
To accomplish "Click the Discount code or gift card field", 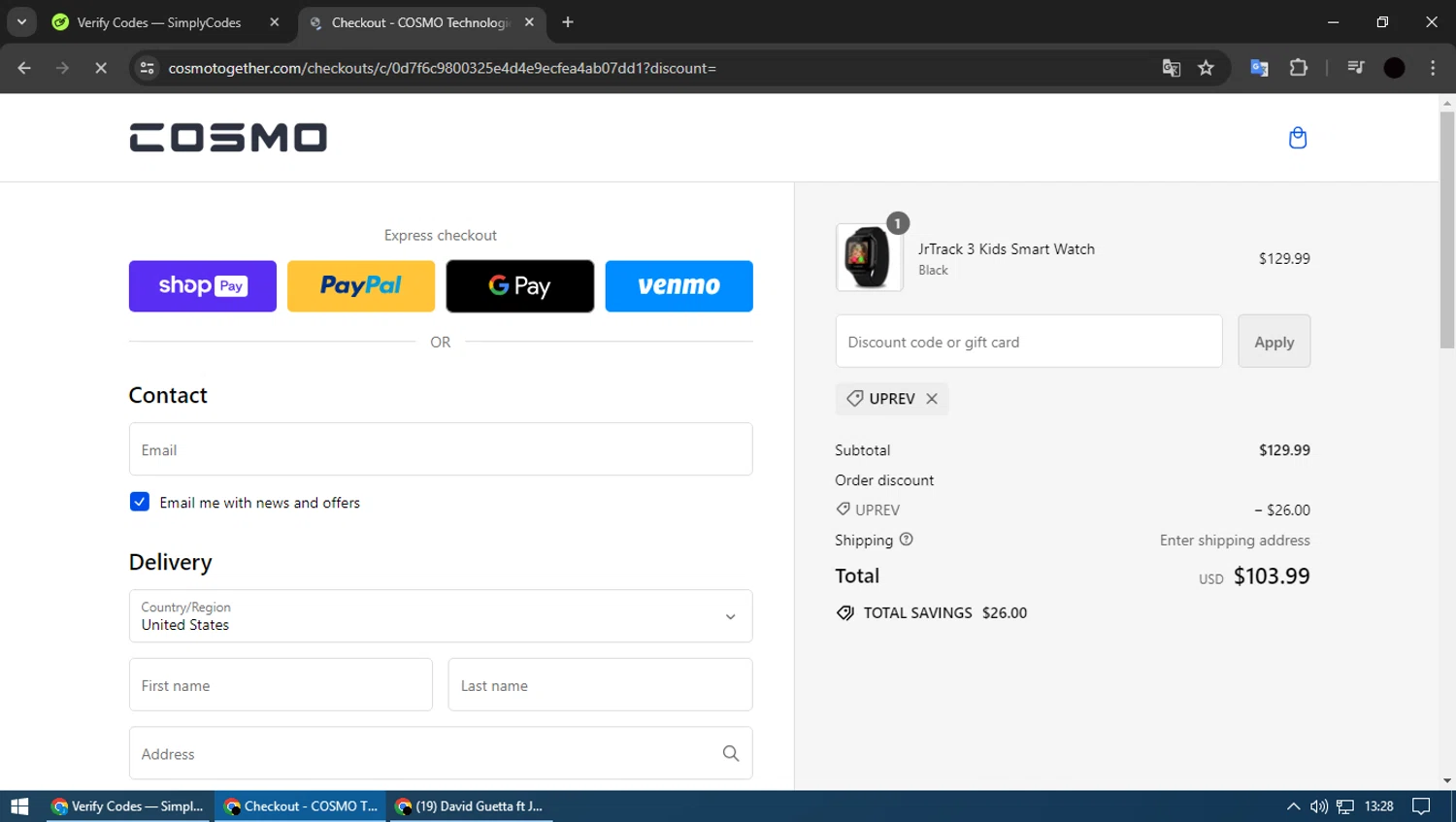I will coord(1029,342).
